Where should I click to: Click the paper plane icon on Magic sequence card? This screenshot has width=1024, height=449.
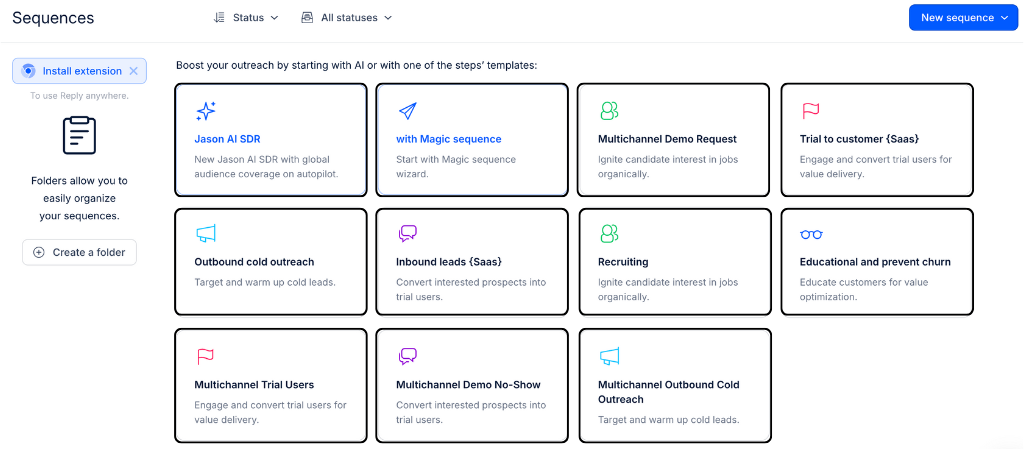(x=408, y=112)
